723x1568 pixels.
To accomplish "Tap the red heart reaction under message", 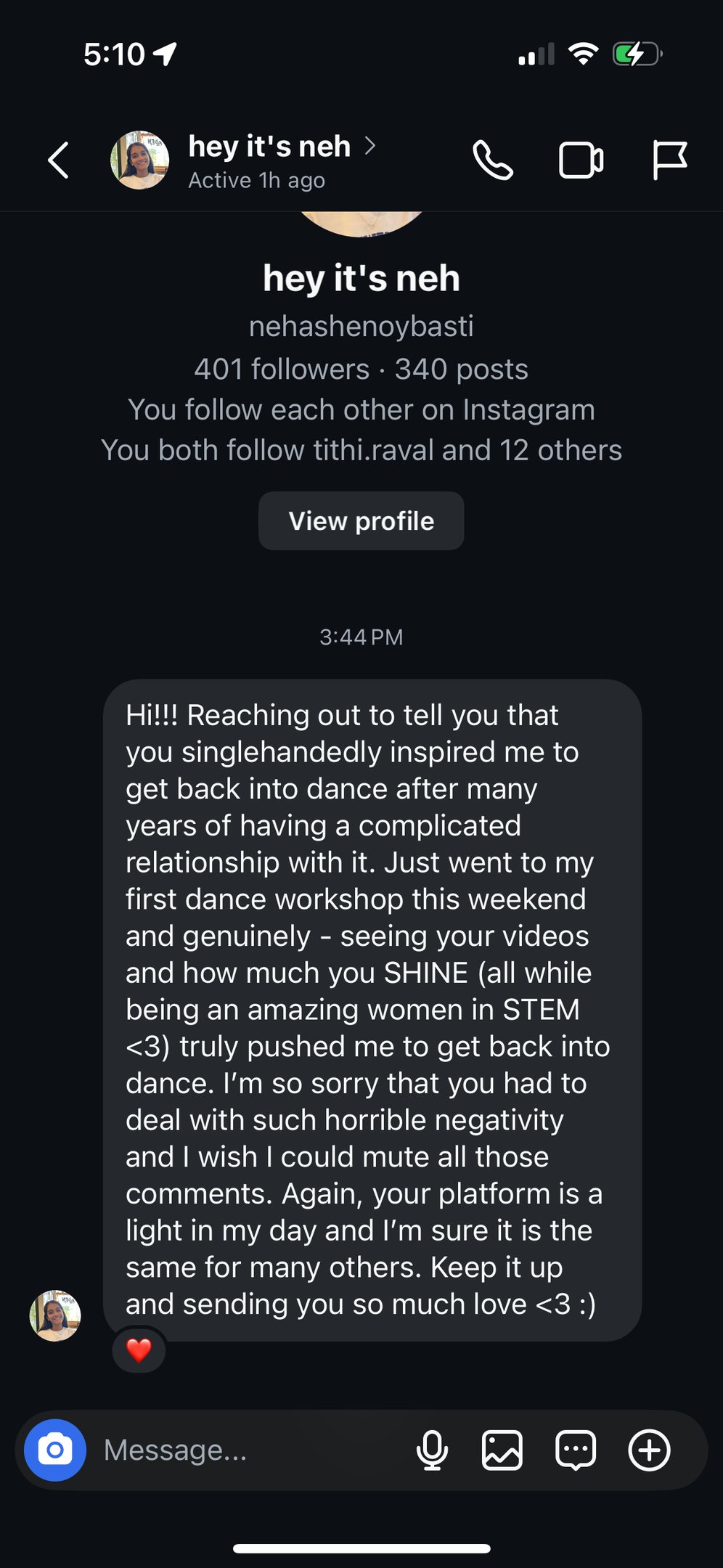I will (x=139, y=1350).
